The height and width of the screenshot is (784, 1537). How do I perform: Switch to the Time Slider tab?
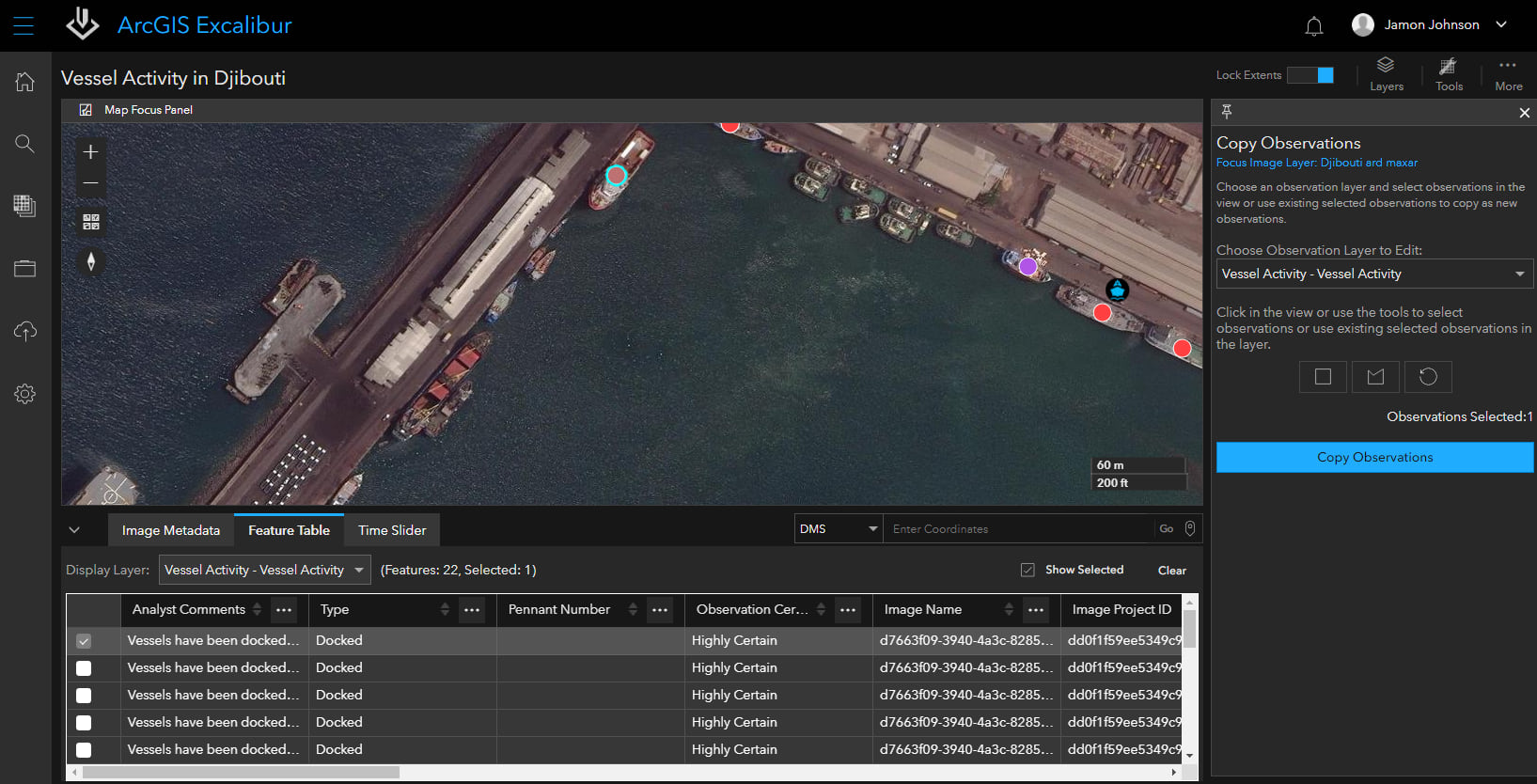[x=392, y=530]
